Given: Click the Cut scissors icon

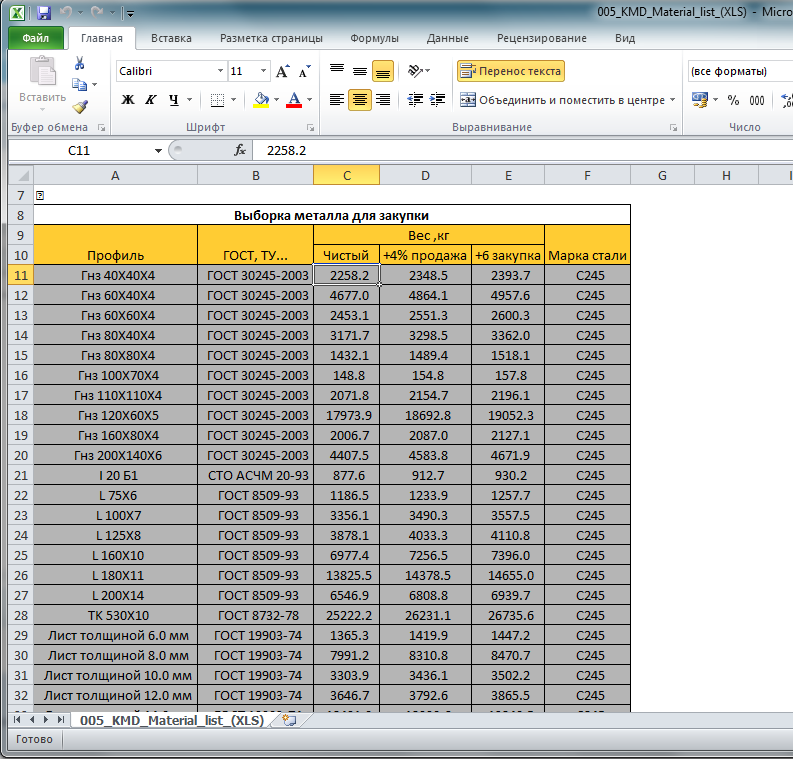Looking at the screenshot, I should [x=80, y=64].
